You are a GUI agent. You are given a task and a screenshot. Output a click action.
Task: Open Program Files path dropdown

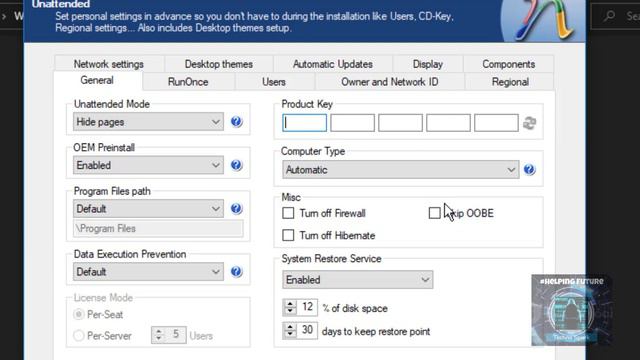pos(149,209)
